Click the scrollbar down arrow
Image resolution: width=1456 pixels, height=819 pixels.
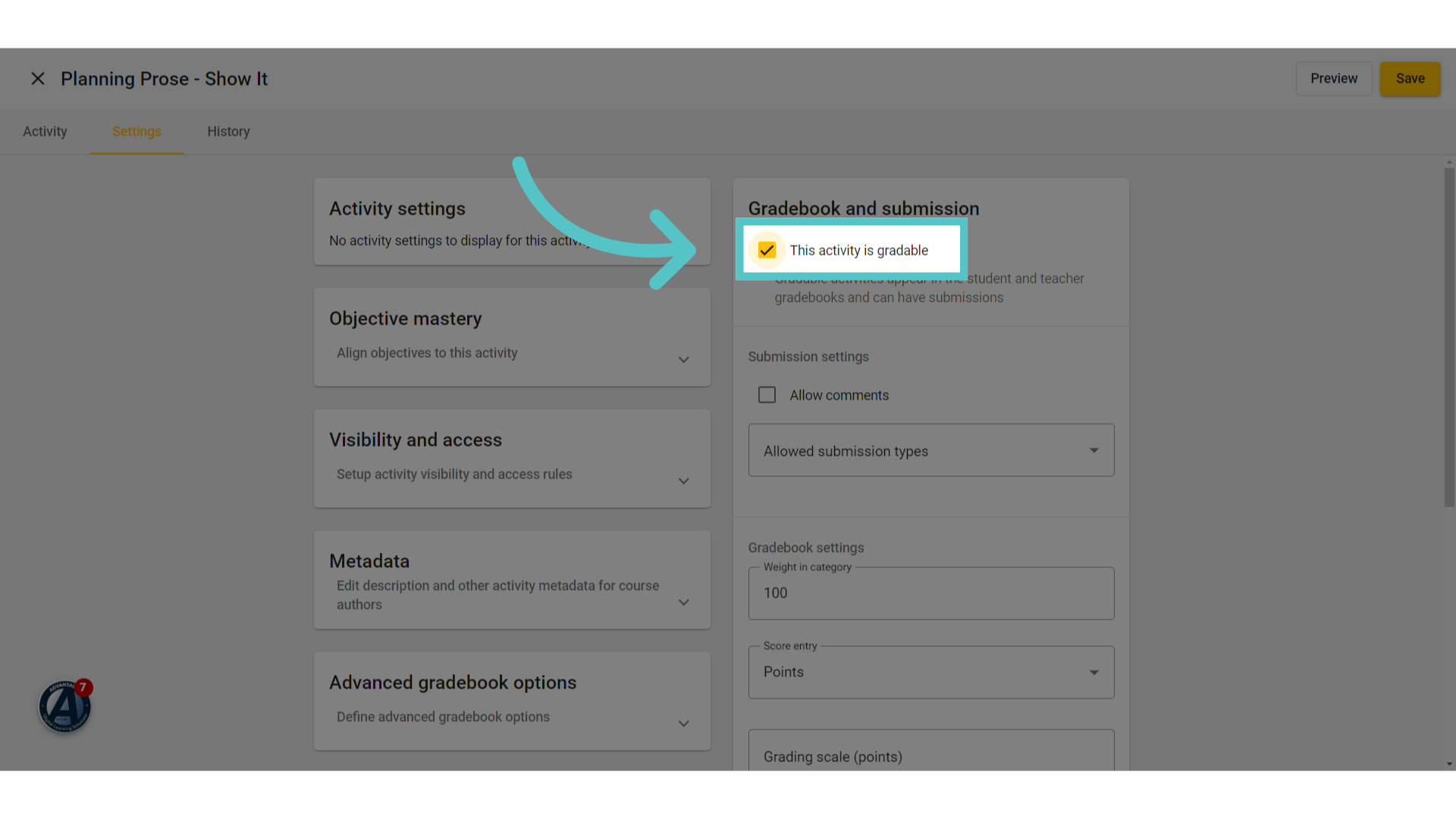(x=1449, y=764)
